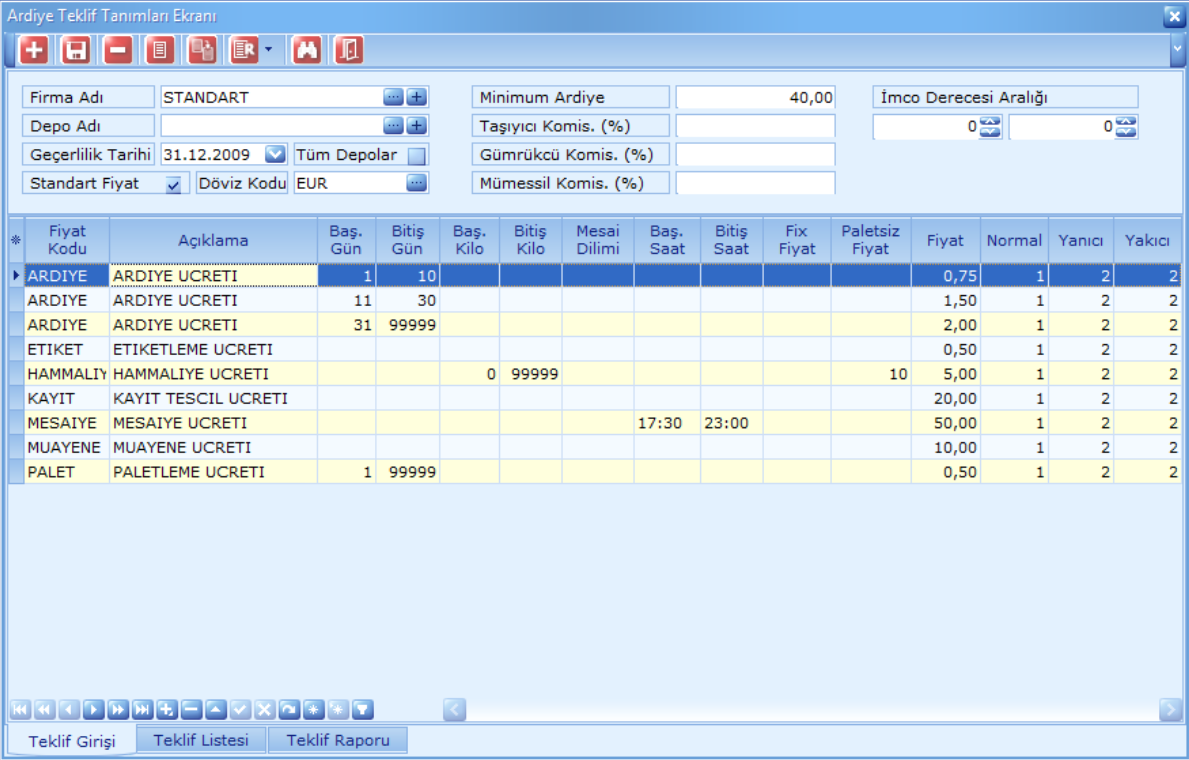Viewport: 1189px width, 760px height.
Task: Select the KAYIT TESCIL UCRETI row
Action: [594, 398]
